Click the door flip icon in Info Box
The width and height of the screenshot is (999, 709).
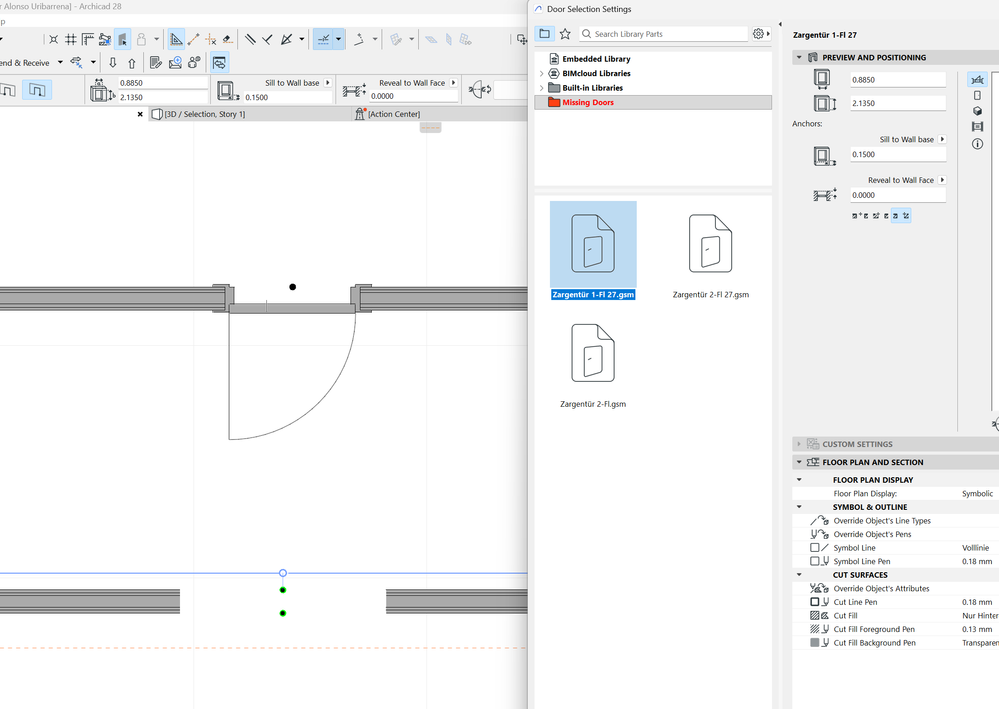480,90
